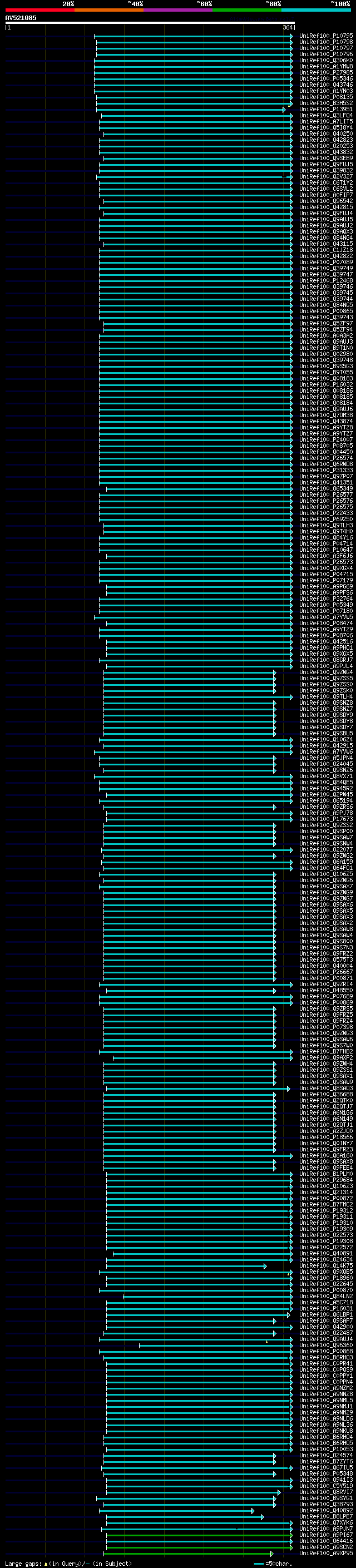Viewport: 356px width, 1568px height.
Task: Open hit UniRef100_P05346
Action: tap(325, 78)
